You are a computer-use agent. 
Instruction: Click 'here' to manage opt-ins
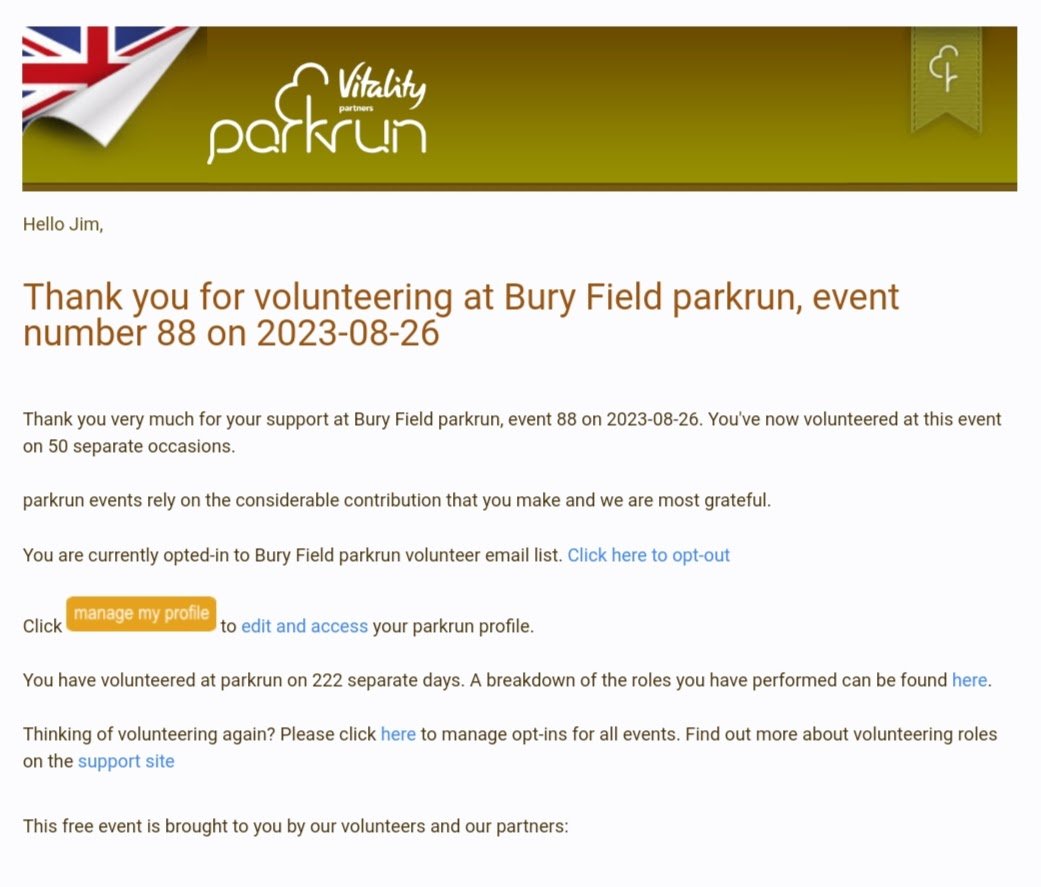pos(398,734)
